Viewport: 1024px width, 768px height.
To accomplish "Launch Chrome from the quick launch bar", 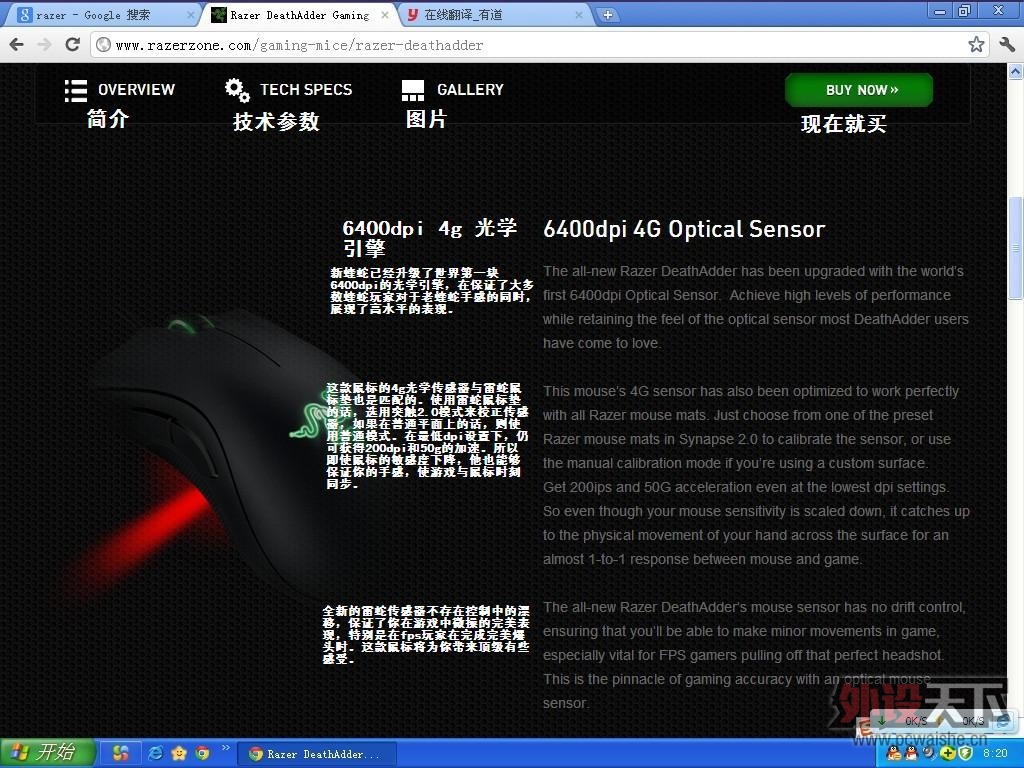I will (x=202, y=754).
